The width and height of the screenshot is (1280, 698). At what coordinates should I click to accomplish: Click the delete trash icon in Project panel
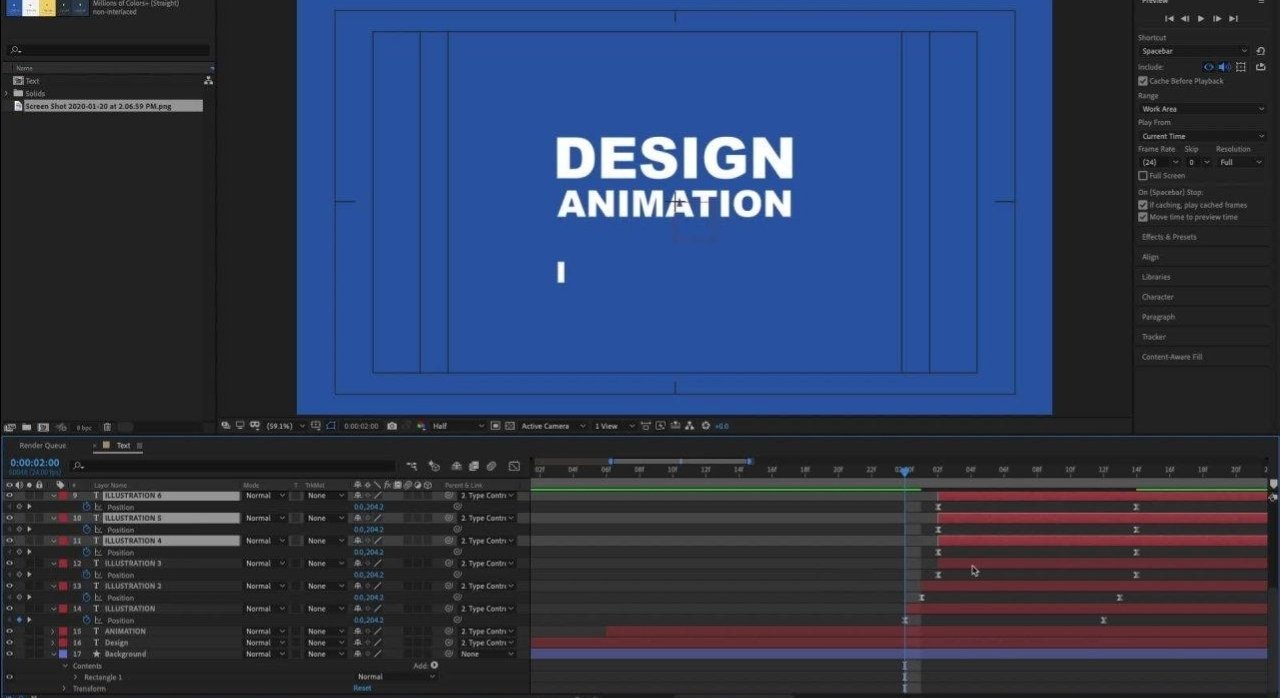pos(107,427)
